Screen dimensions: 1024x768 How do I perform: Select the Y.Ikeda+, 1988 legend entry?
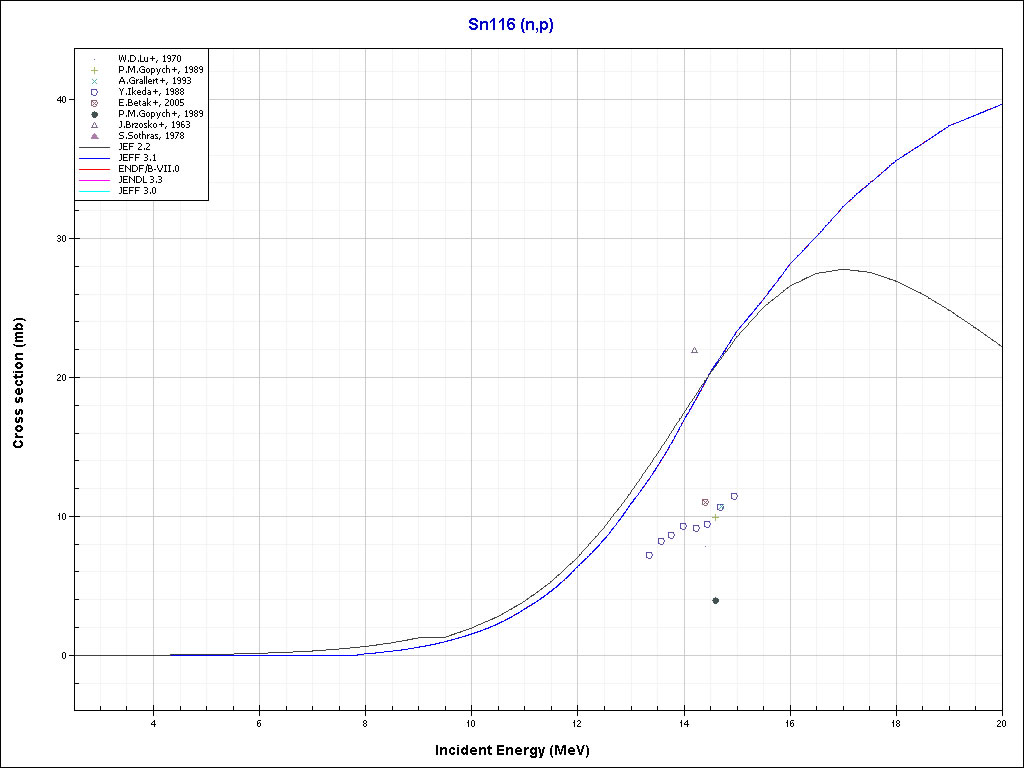click(150, 92)
